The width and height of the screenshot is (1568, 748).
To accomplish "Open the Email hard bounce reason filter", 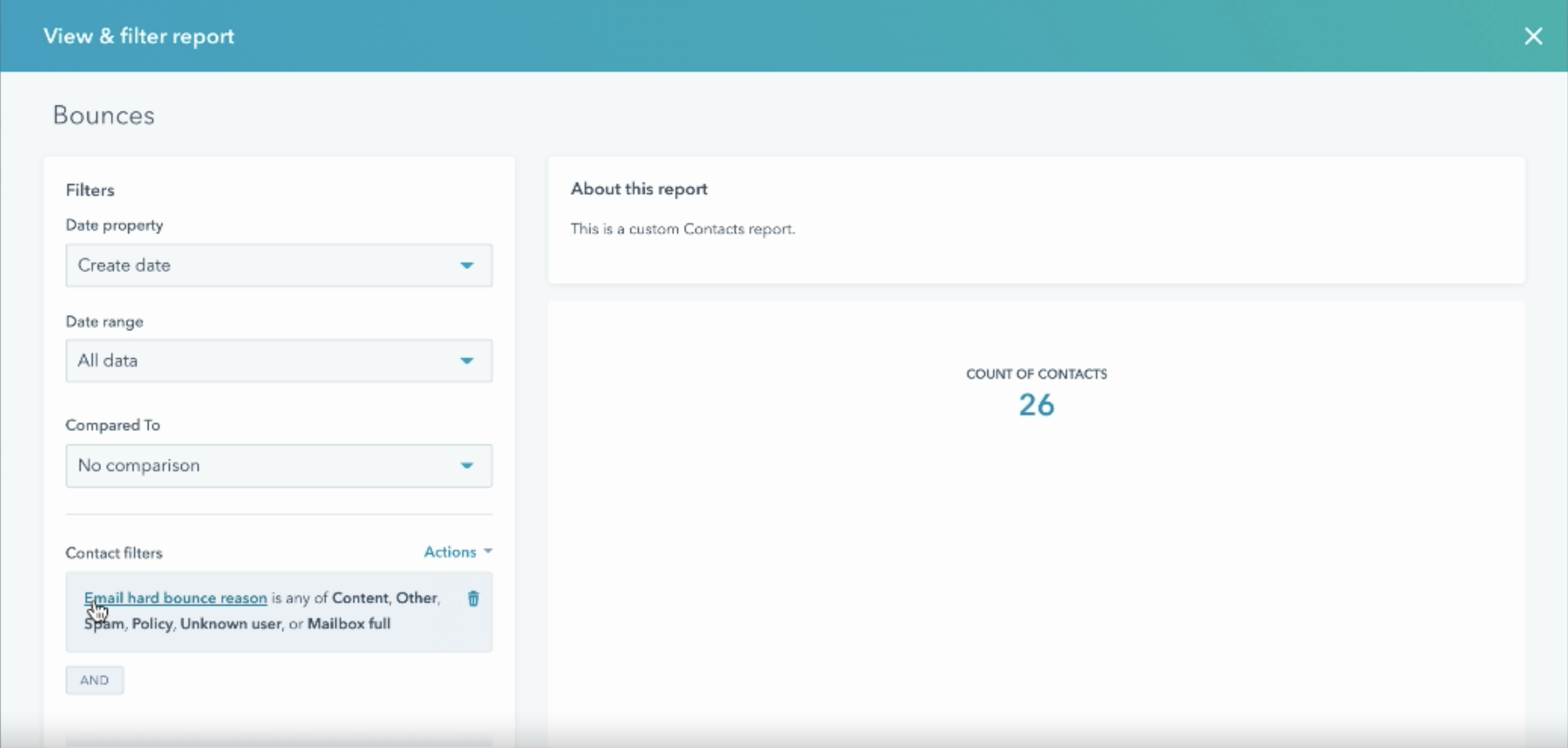I will (175, 598).
